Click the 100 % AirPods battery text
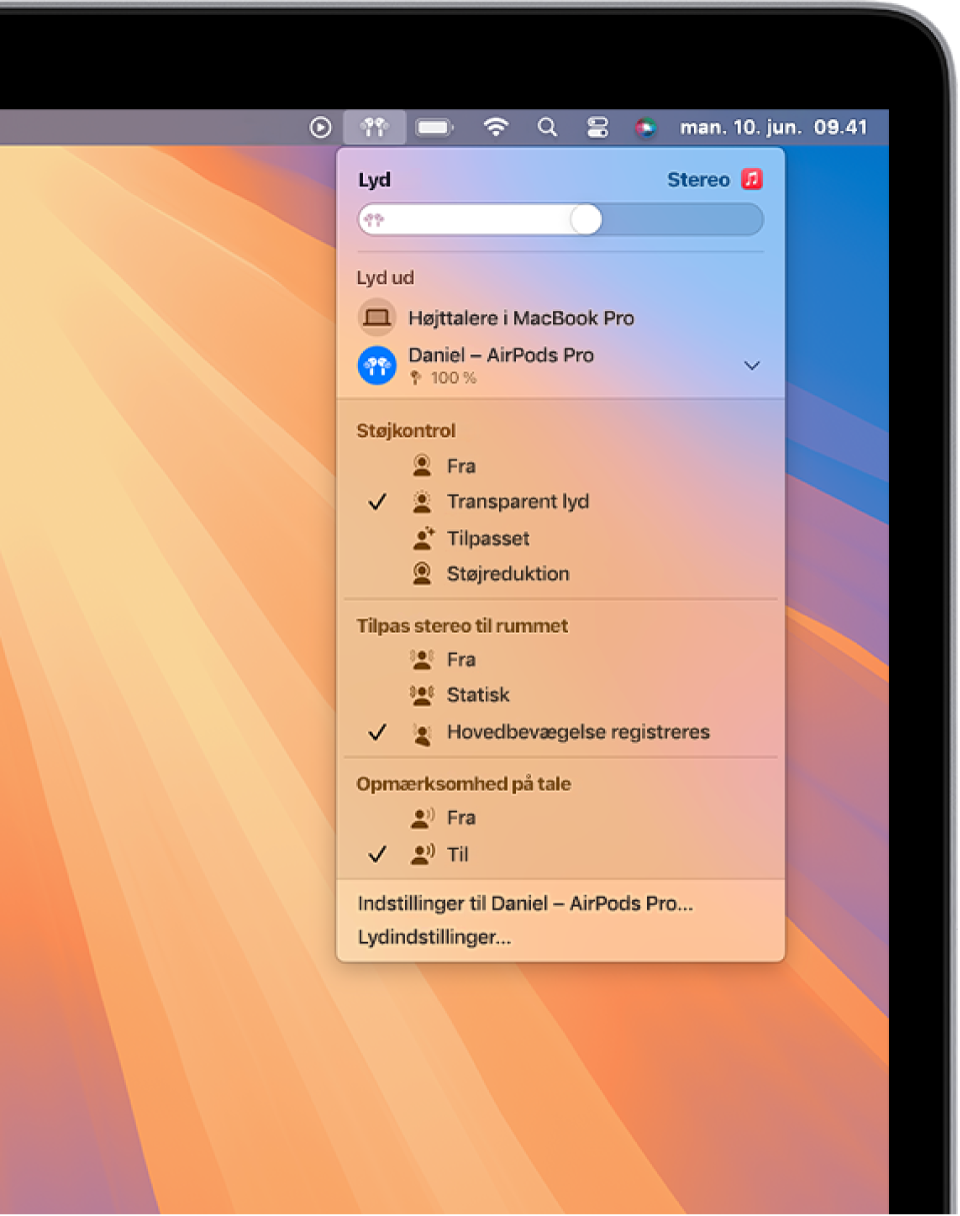Image resolution: width=960 pixels, height=1216 pixels. (x=453, y=379)
